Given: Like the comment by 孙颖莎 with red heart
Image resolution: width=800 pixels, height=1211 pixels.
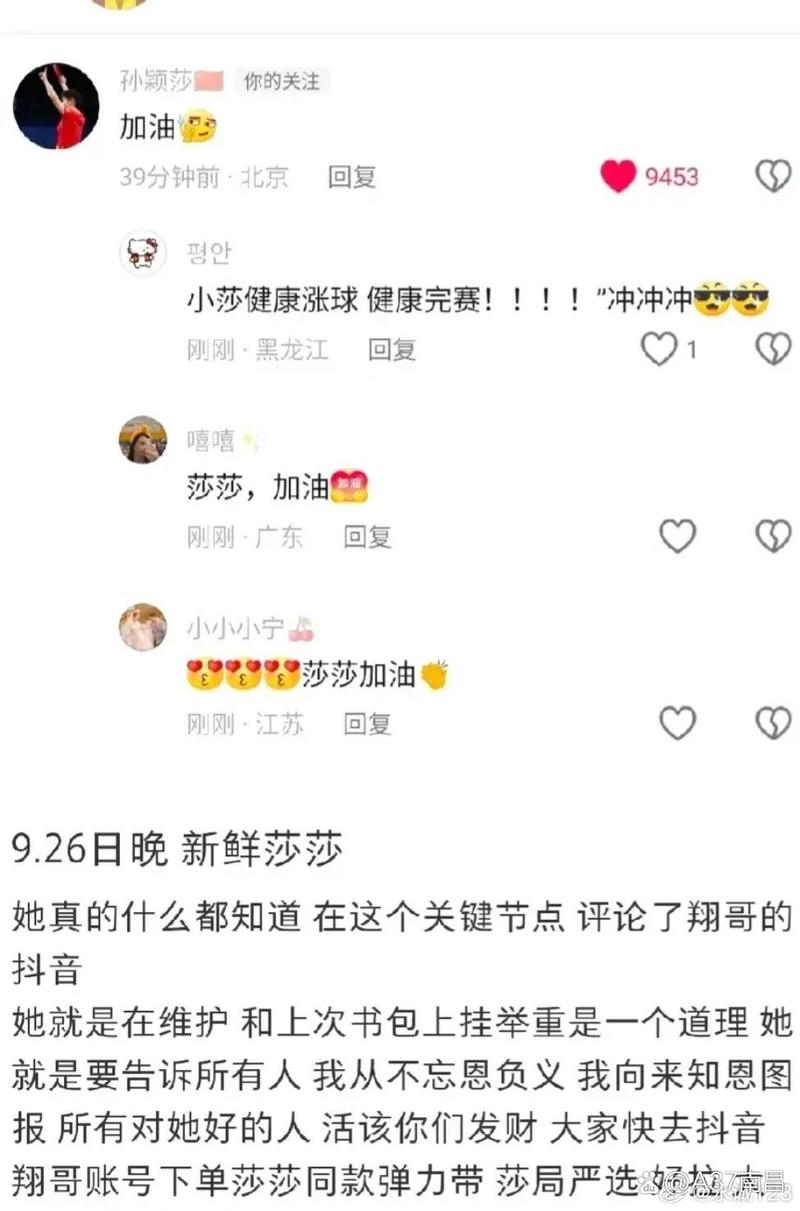Looking at the screenshot, I should pos(619,176).
